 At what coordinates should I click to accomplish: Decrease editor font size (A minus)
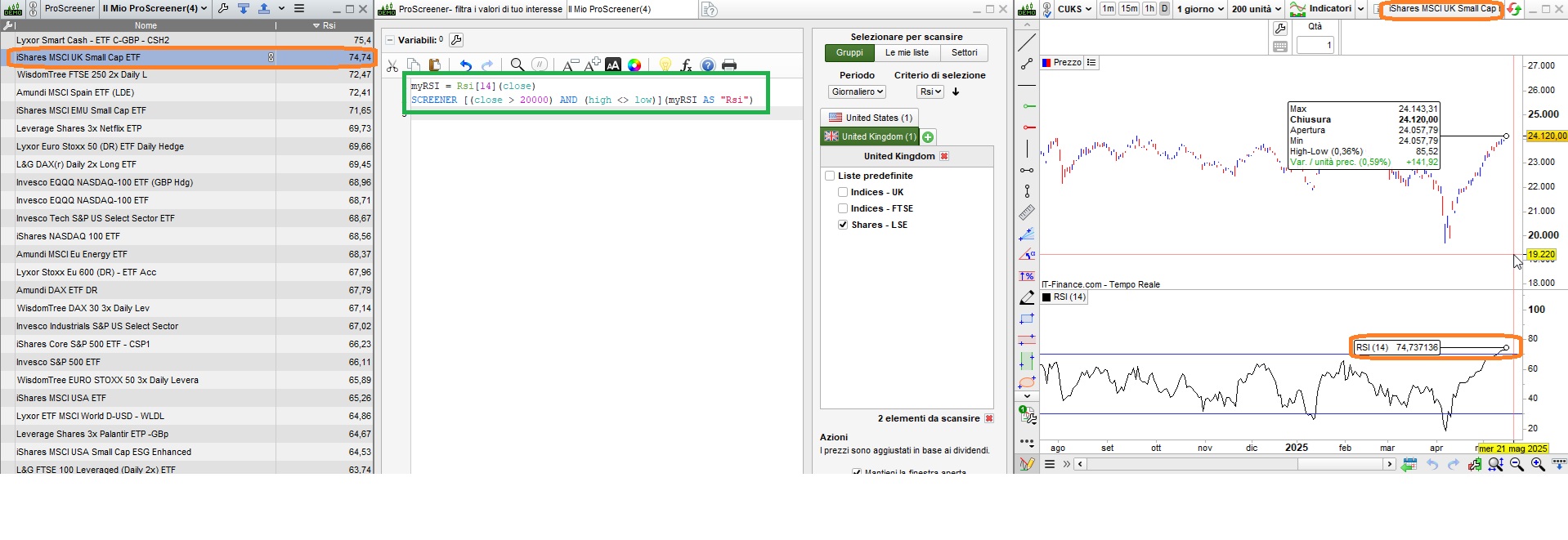[571, 65]
